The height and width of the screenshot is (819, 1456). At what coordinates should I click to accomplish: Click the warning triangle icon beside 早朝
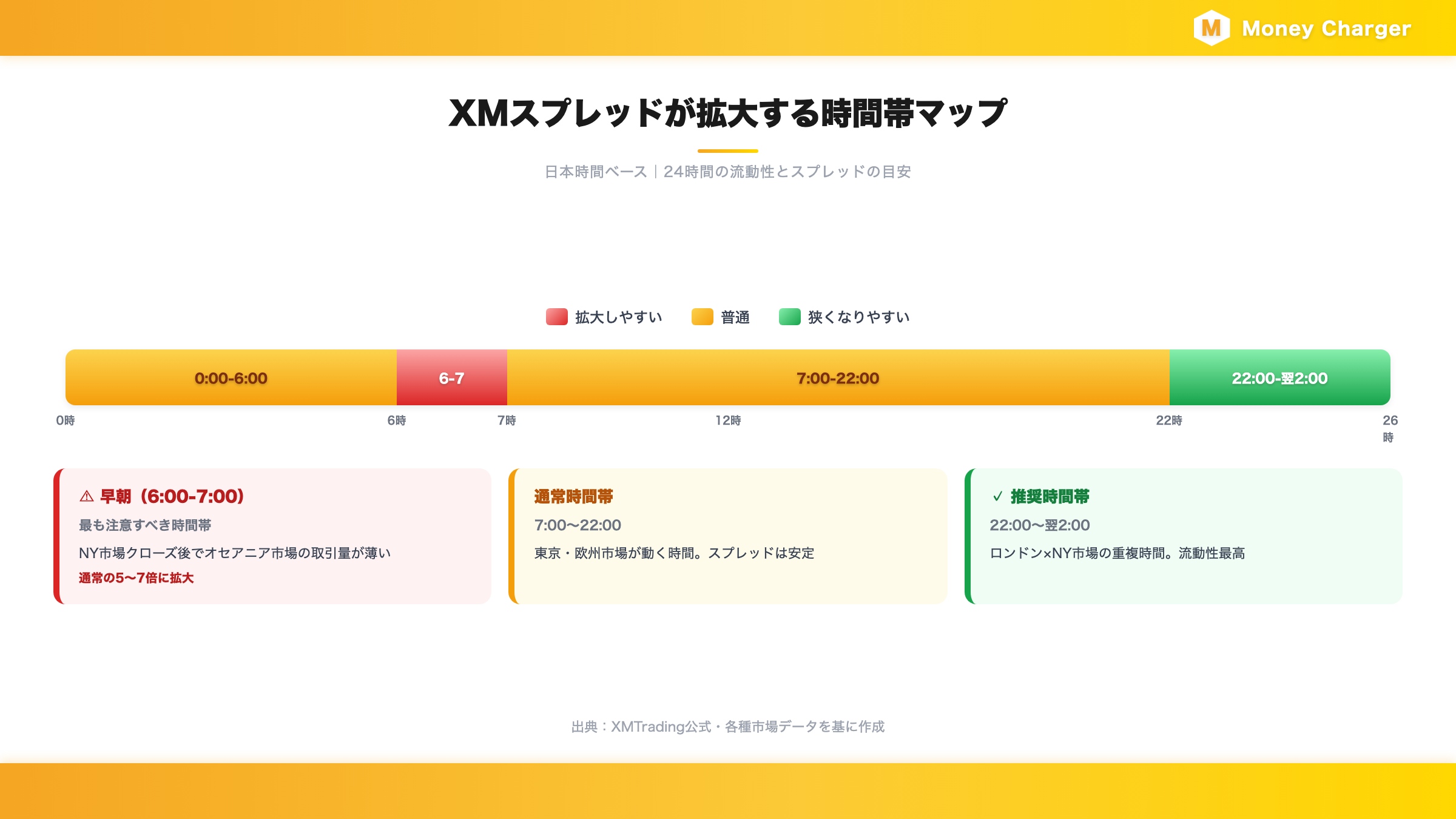pyautogui.click(x=87, y=497)
